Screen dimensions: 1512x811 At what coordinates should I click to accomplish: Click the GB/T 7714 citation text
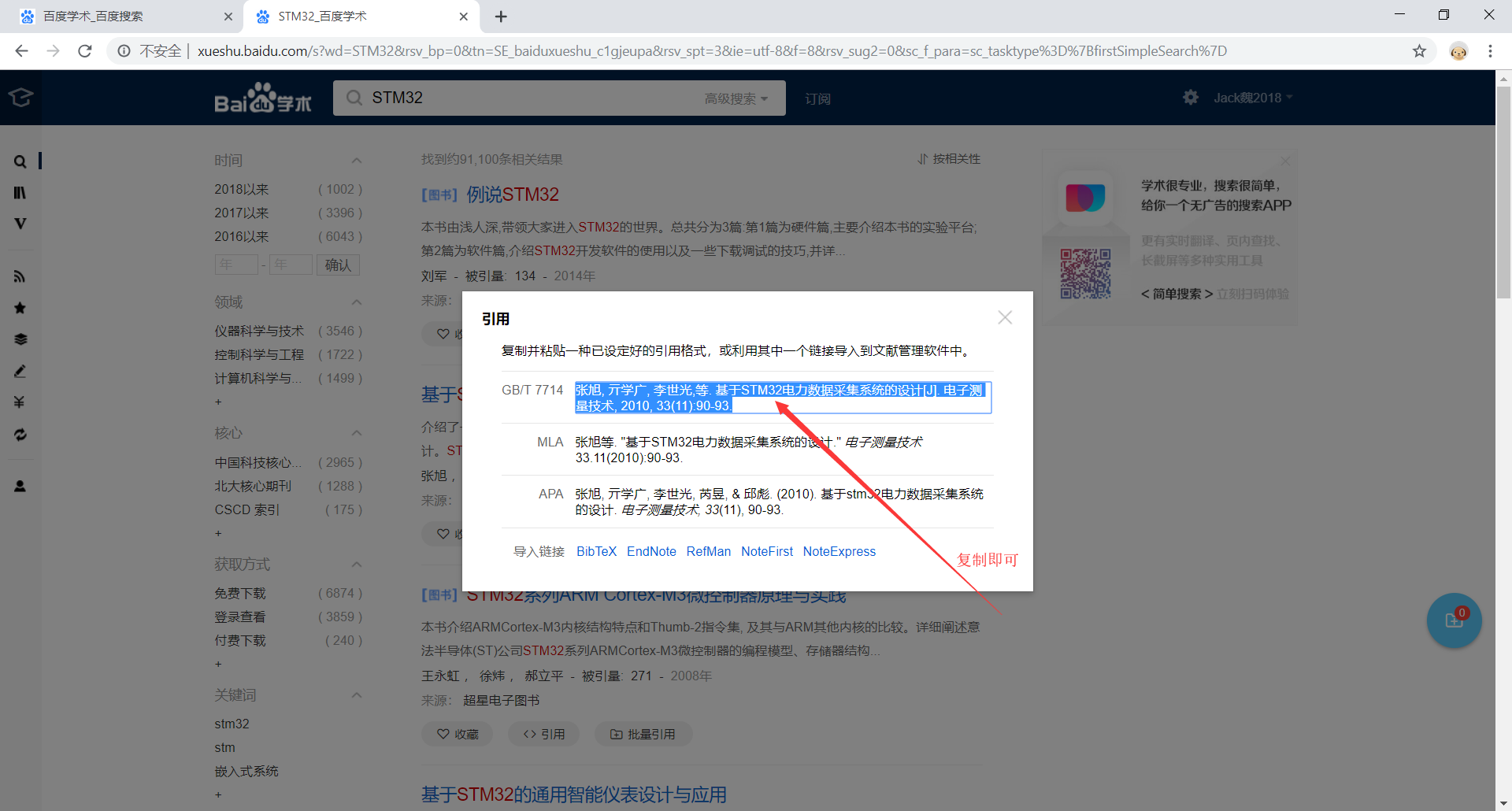783,398
